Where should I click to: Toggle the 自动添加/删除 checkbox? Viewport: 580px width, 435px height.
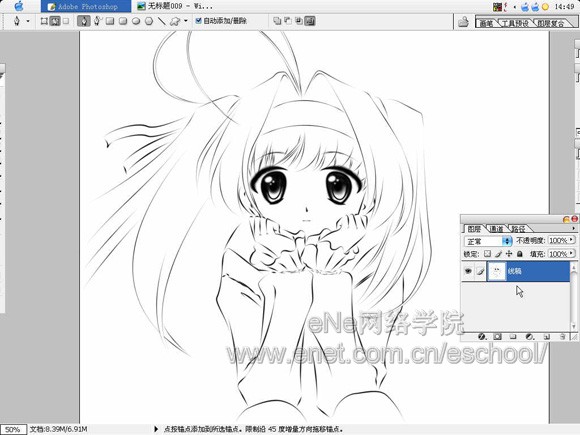click(199, 21)
